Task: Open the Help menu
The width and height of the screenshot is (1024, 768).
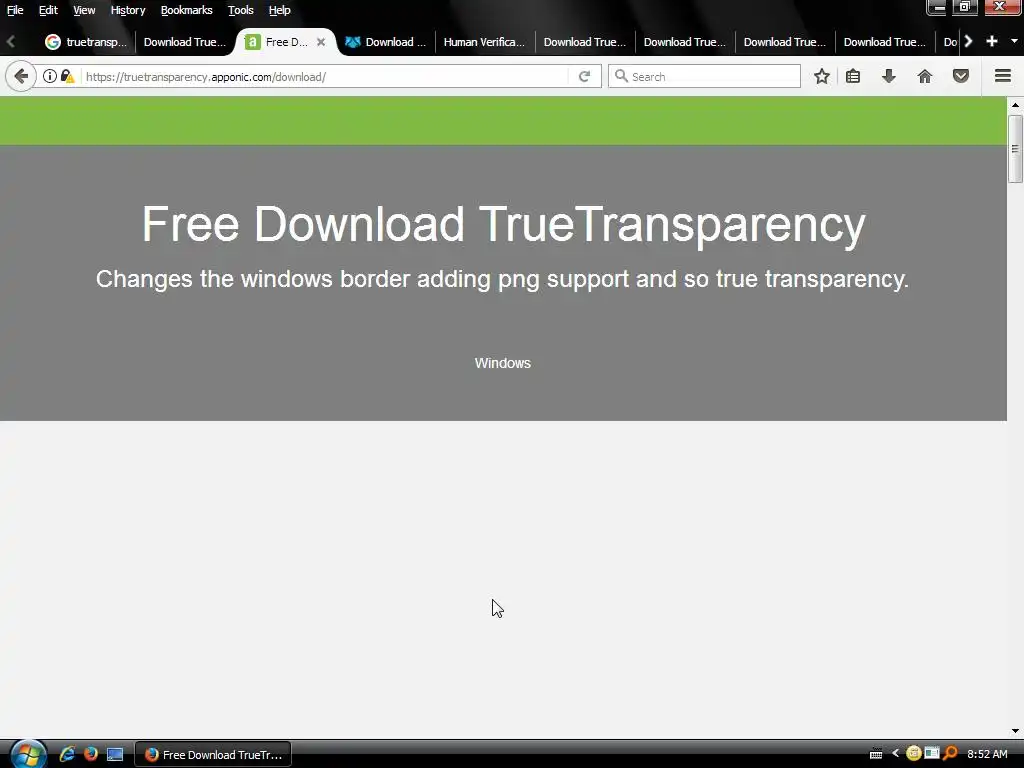Action: click(x=280, y=10)
